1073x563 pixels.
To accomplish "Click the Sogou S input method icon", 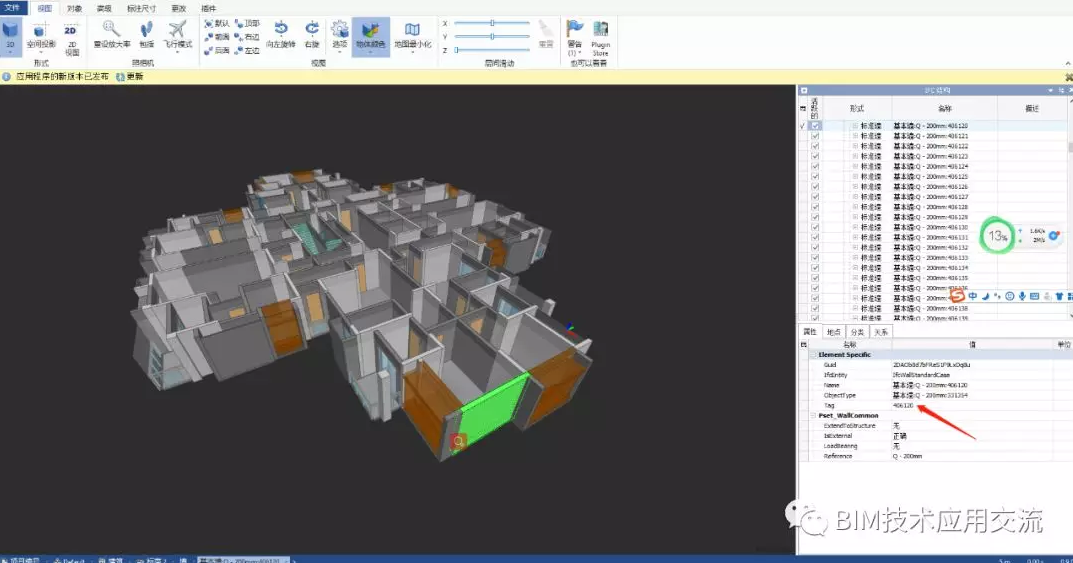I will coord(957,296).
